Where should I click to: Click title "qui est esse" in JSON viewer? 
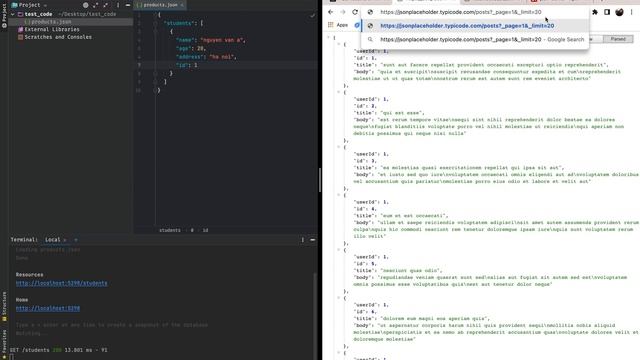[x=402, y=113]
